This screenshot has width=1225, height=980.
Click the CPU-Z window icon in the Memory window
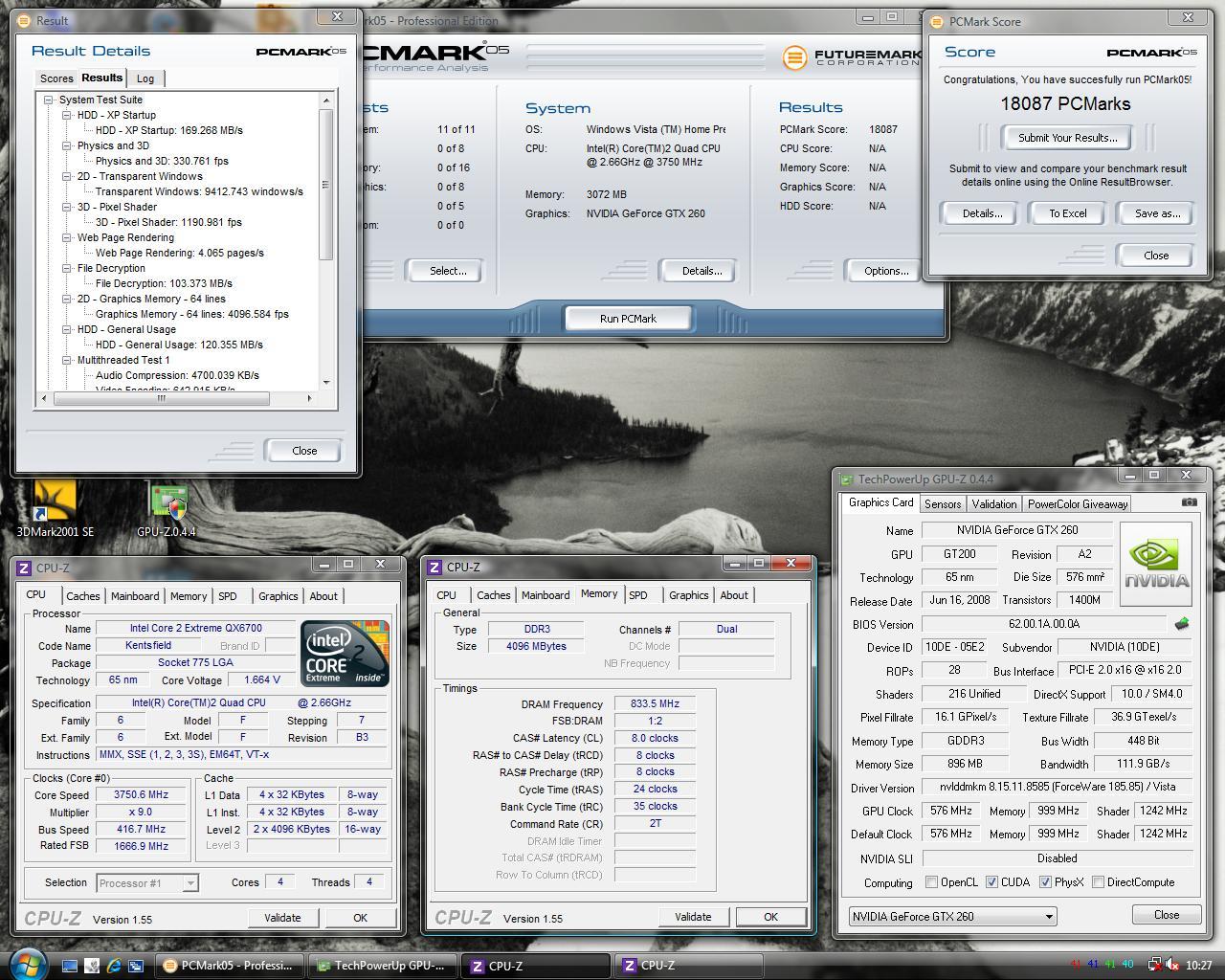pyautogui.click(x=434, y=568)
